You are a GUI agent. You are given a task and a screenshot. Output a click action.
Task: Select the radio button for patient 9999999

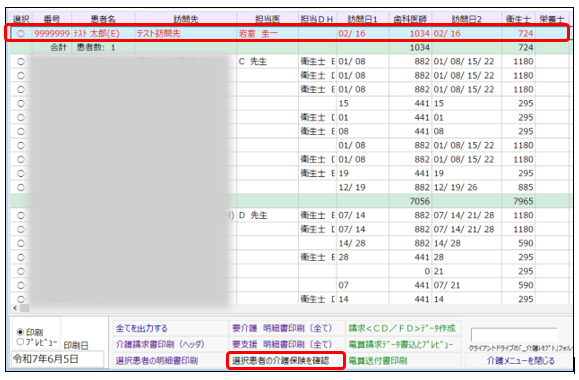(x=21, y=34)
